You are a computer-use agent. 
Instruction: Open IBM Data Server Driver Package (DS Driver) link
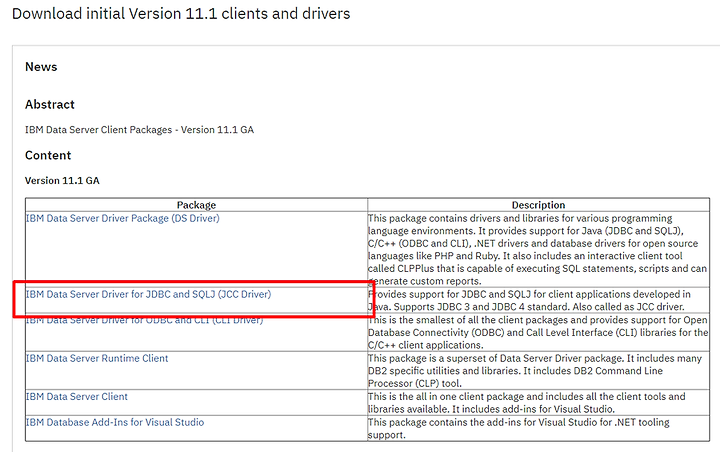(123, 218)
